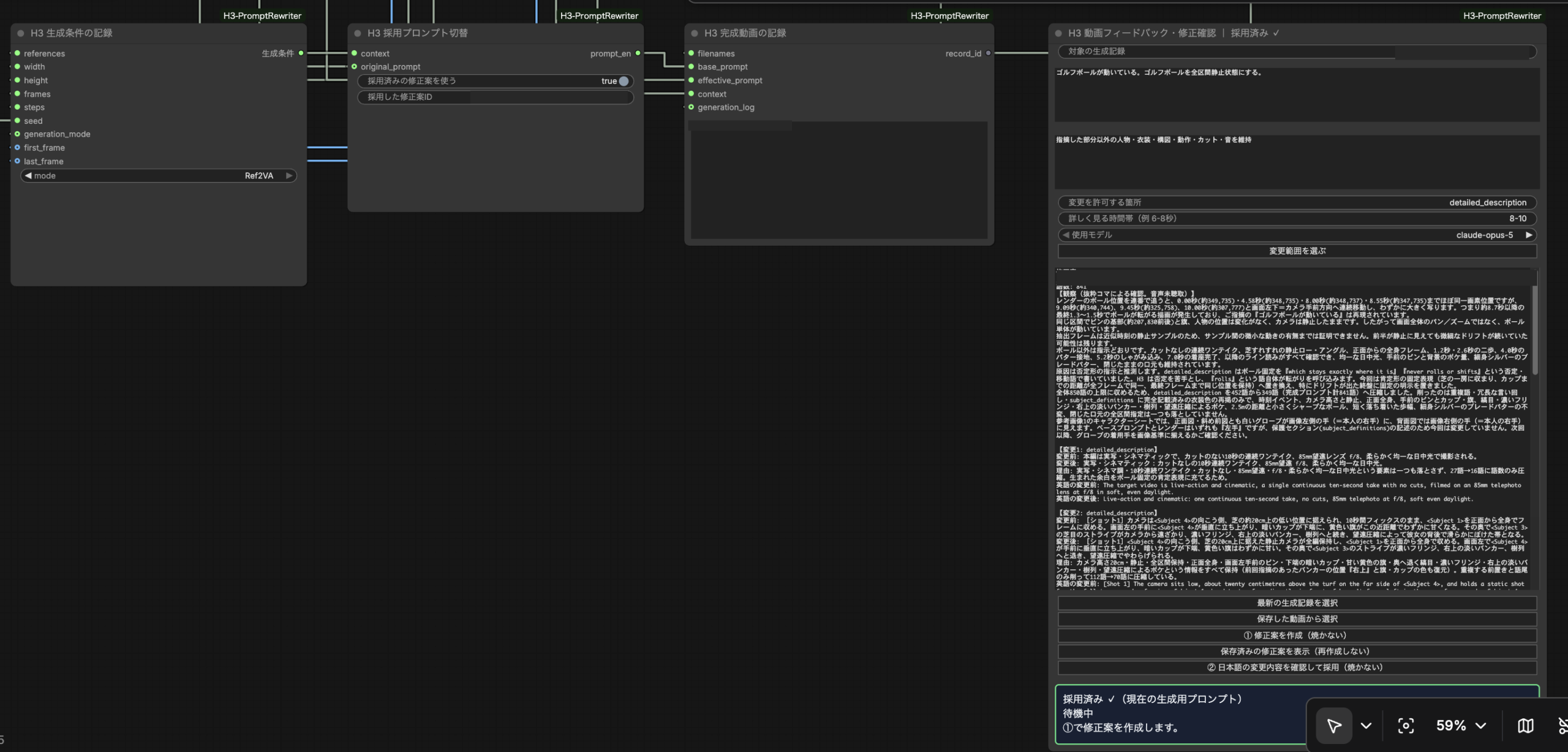
Task: Click ② 日本語の変更内容を確認して採用 button
Action: click(x=1297, y=667)
